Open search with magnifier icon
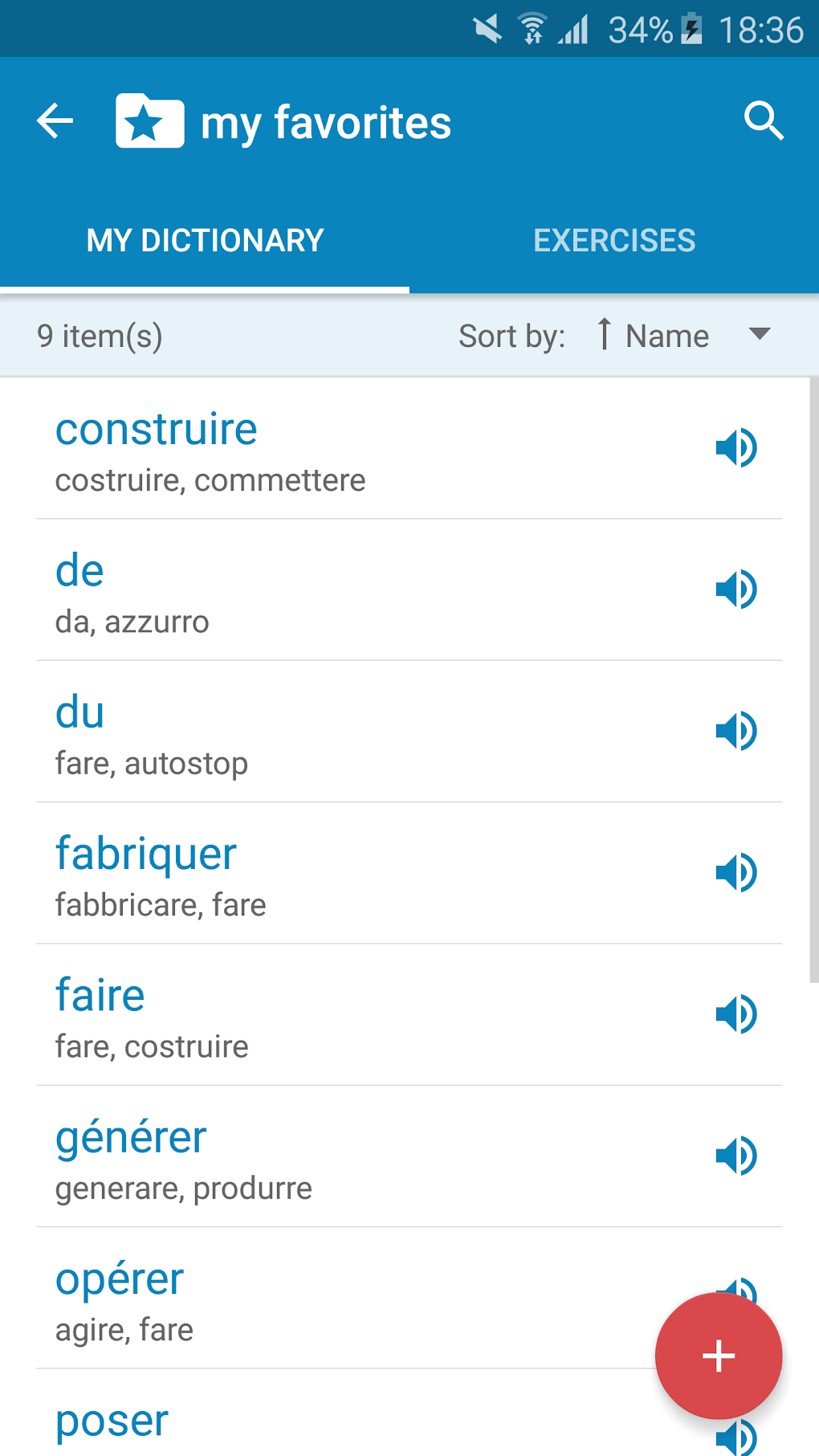This screenshot has height=1456, width=819. (763, 122)
